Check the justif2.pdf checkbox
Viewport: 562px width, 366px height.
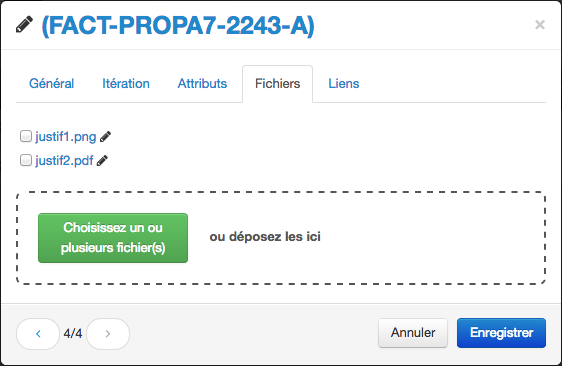[x=25, y=160]
